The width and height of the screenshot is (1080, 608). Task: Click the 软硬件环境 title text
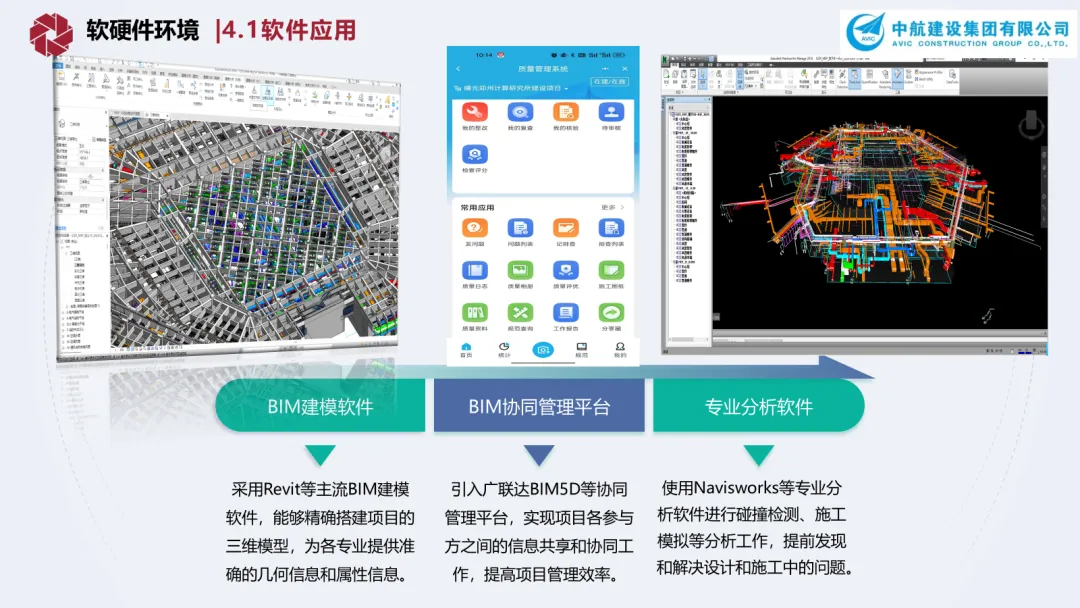click(x=143, y=30)
